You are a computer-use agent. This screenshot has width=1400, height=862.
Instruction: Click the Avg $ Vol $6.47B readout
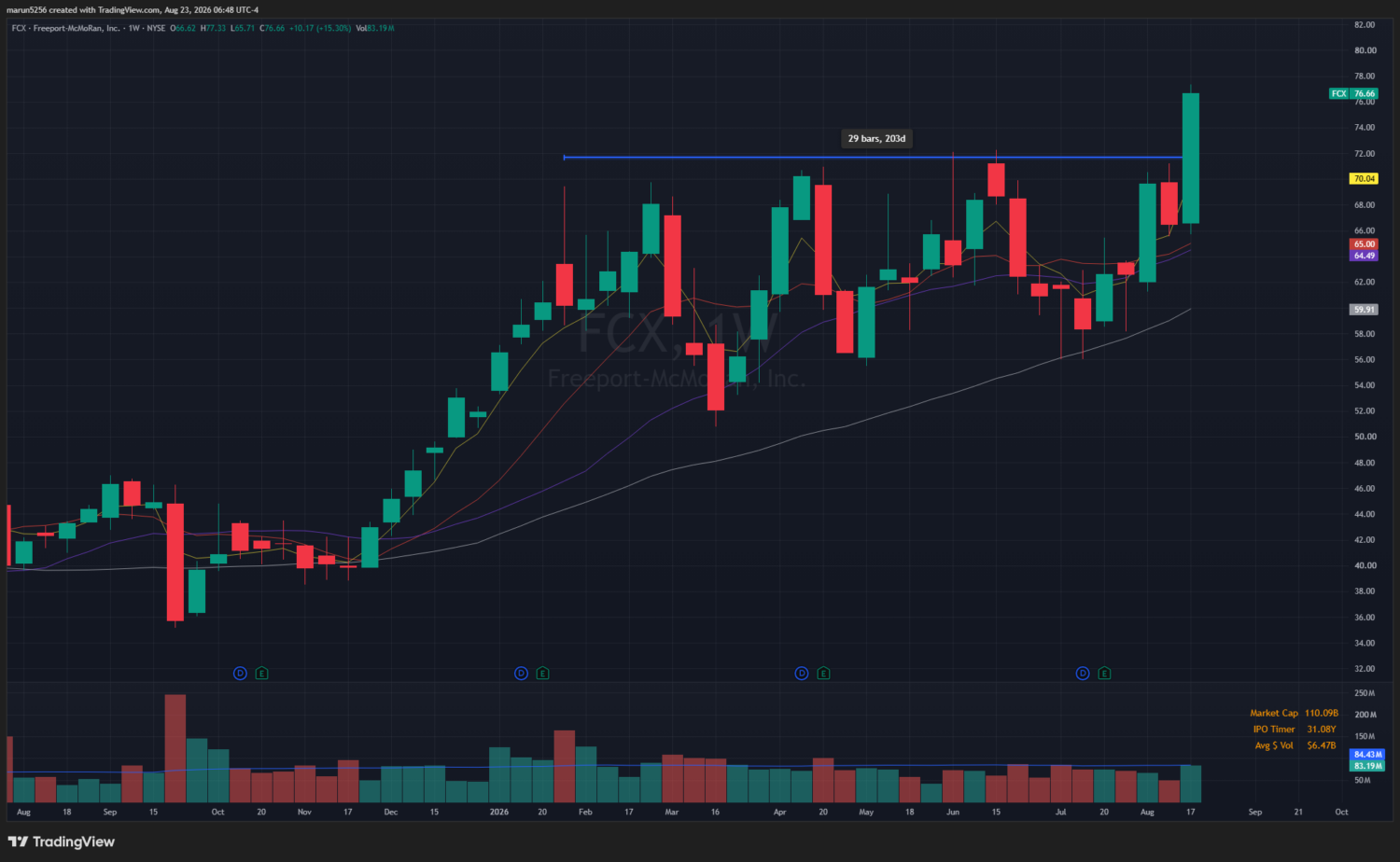(1295, 745)
